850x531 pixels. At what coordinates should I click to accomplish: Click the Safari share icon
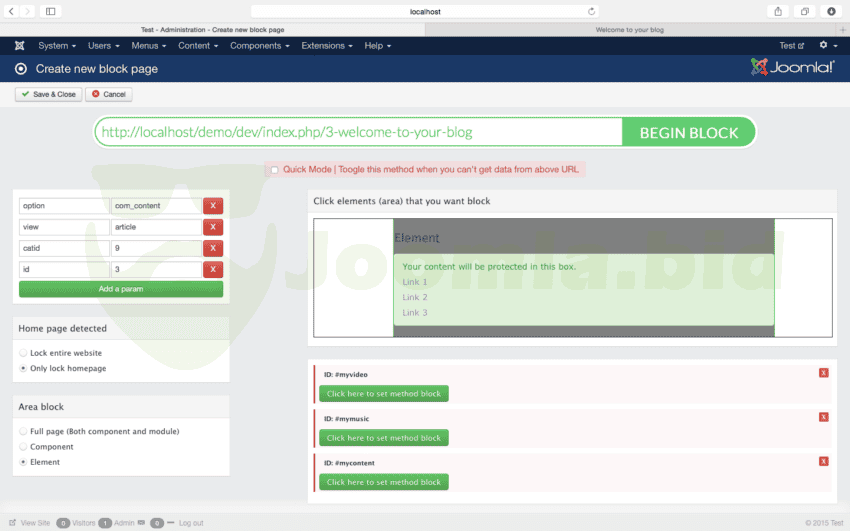(x=778, y=11)
